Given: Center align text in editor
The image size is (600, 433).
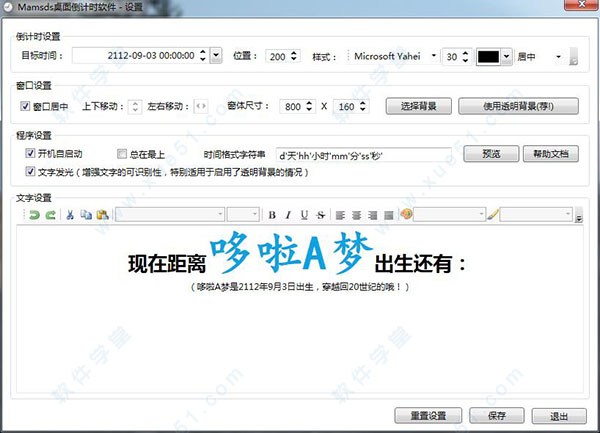Looking at the screenshot, I should [x=356, y=215].
